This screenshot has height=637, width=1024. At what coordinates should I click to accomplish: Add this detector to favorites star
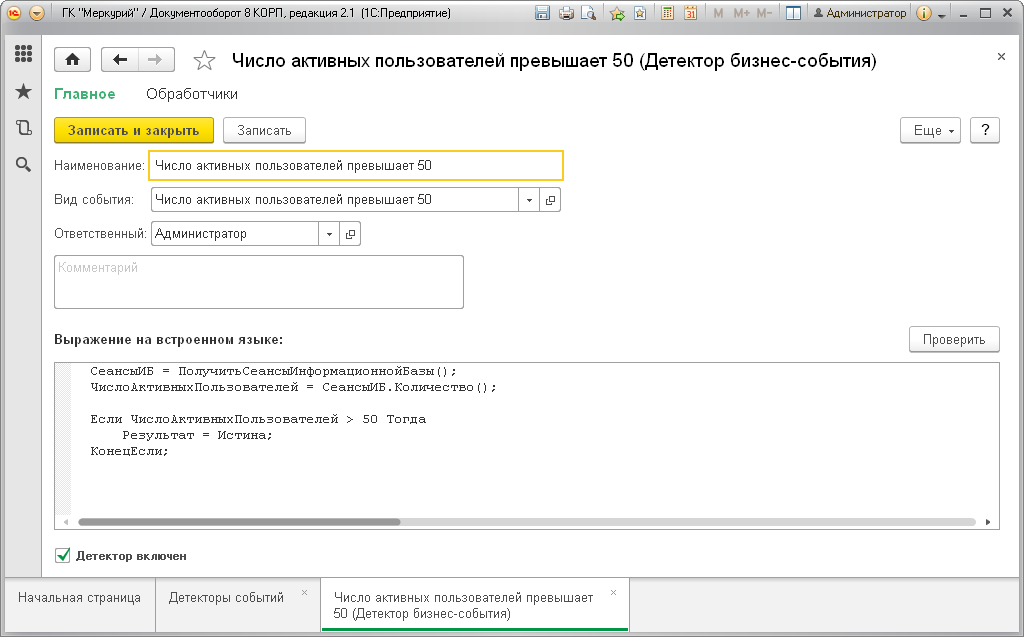point(204,61)
